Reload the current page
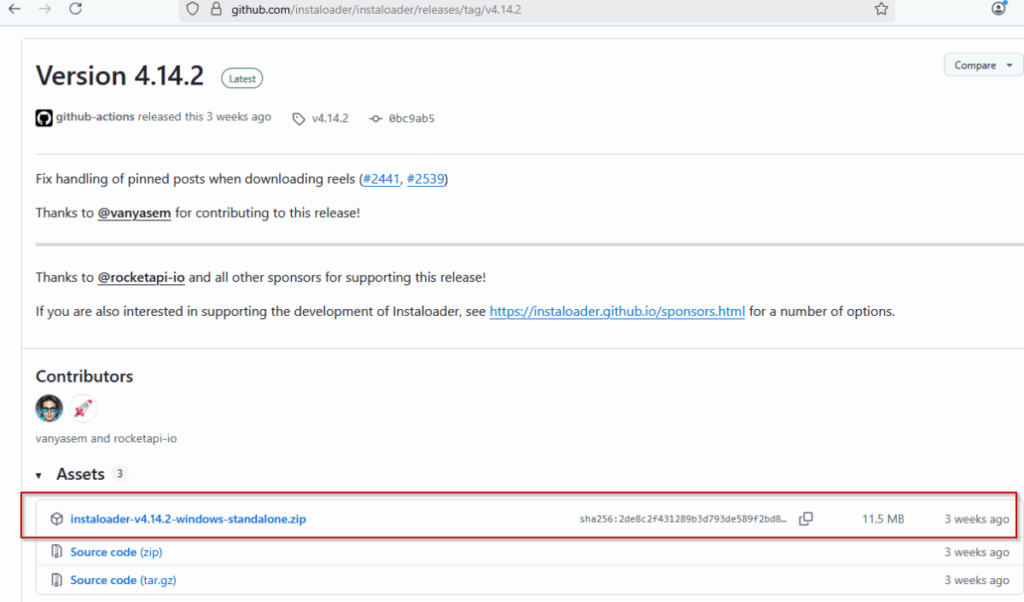Image resolution: width=1024 pixels, height=602 pixels. pyautogui.click(x=76, y=9)
